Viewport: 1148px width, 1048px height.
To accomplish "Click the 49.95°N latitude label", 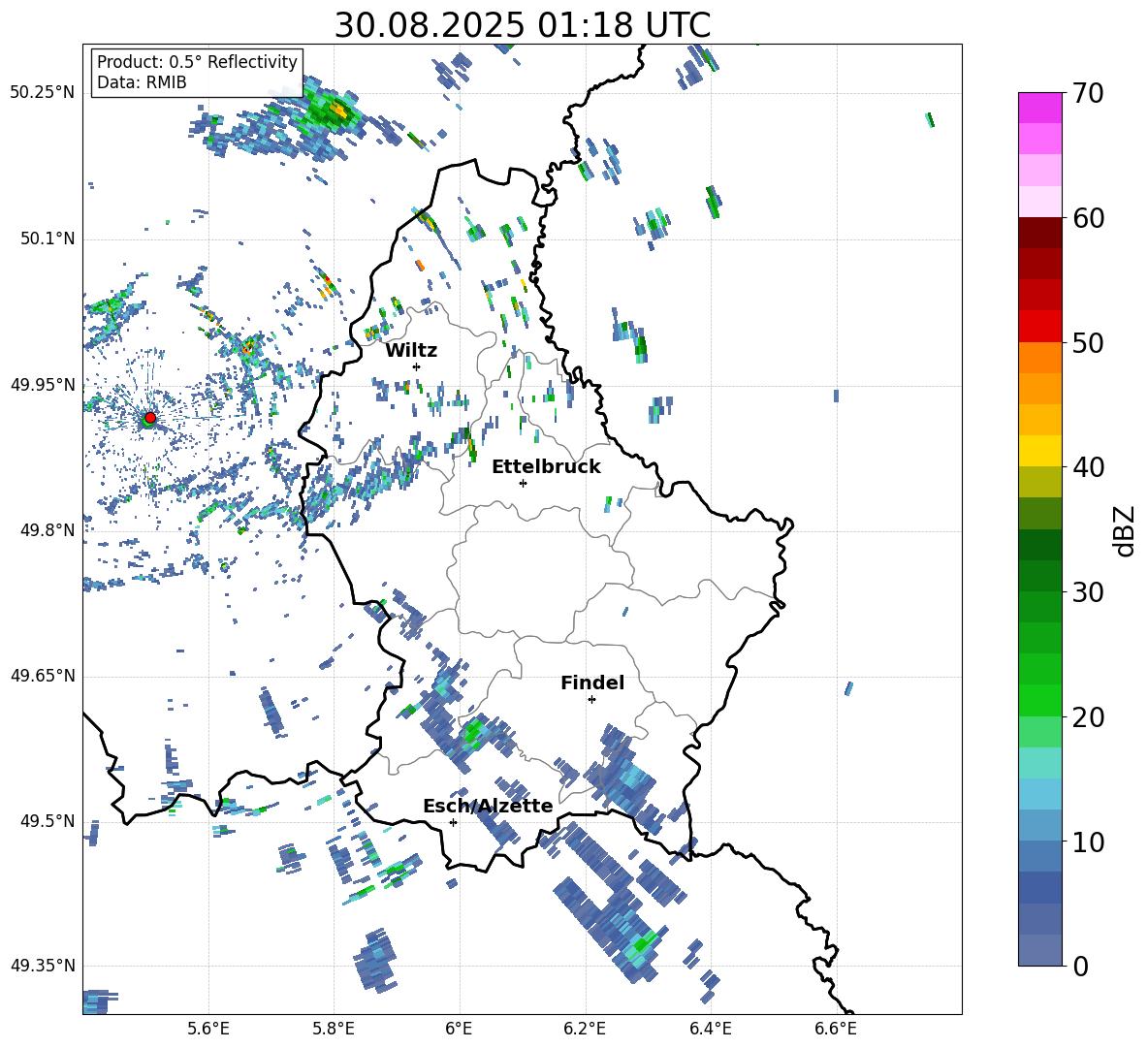I will click(x=43, y=385).
